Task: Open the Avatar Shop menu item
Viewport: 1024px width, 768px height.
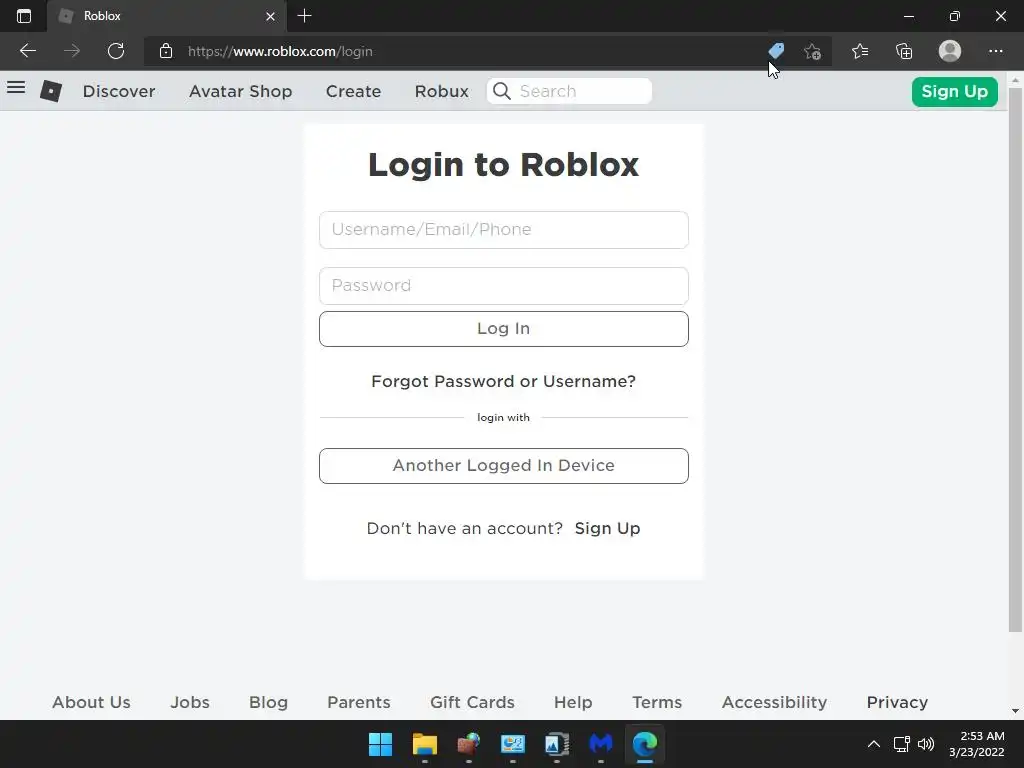Action: click(x=240, y=91)
